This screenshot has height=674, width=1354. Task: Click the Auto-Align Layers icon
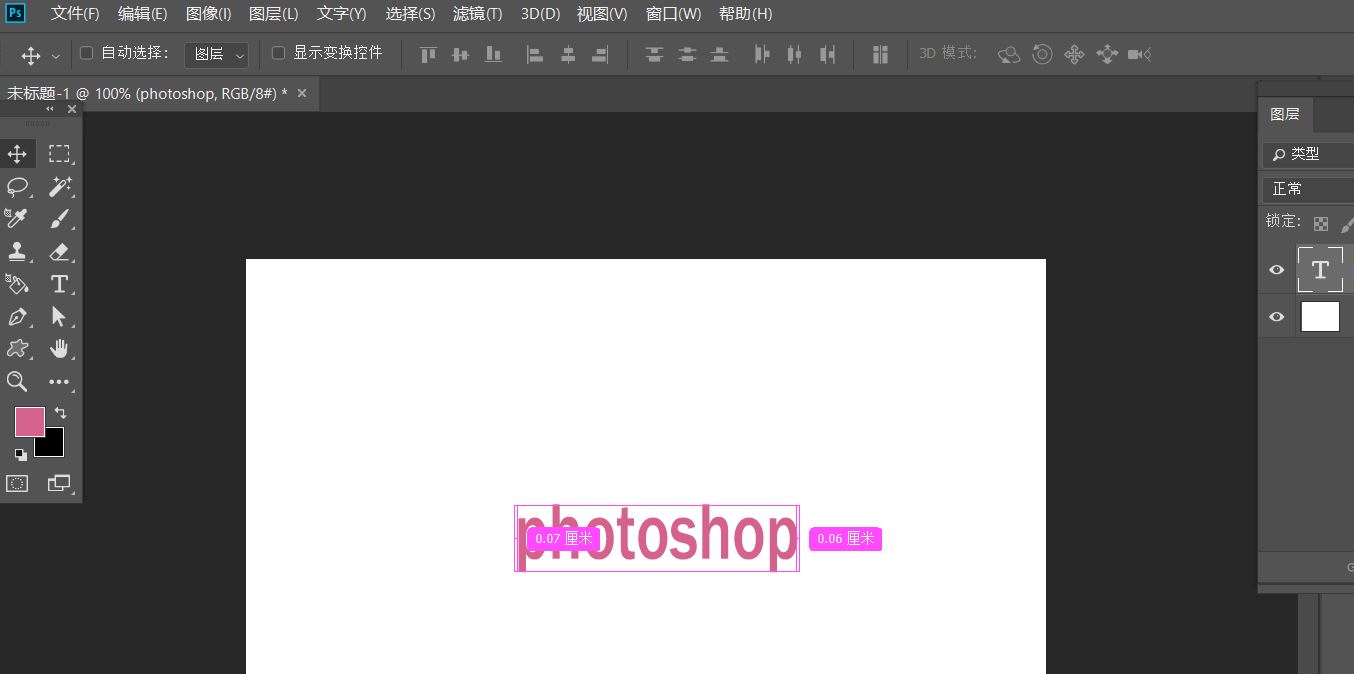point(880,54)
